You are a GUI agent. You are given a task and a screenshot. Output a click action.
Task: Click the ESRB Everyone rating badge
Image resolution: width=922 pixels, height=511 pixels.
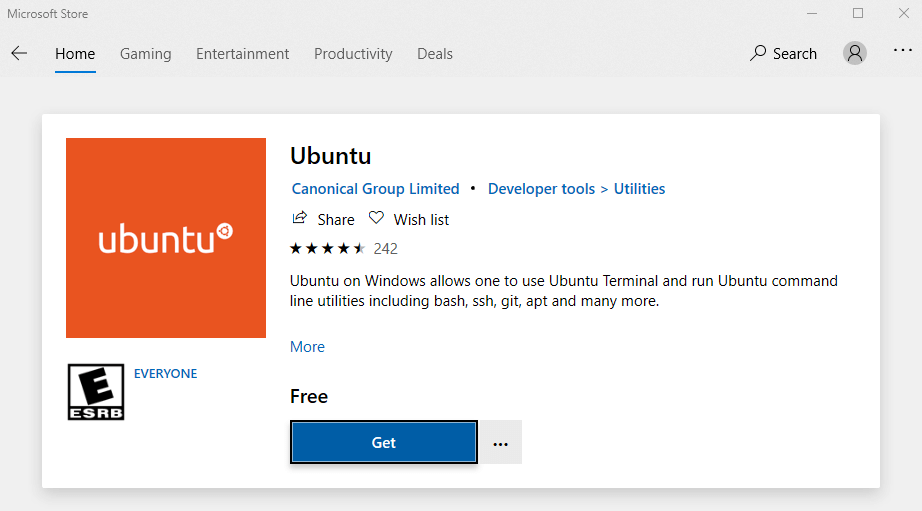[x=96, y=391]
